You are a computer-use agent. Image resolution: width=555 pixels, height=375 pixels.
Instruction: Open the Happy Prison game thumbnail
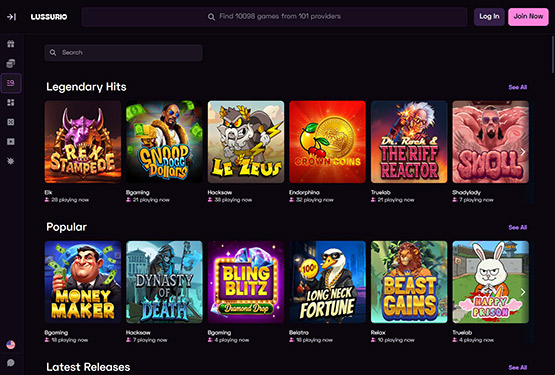point(491,282)
